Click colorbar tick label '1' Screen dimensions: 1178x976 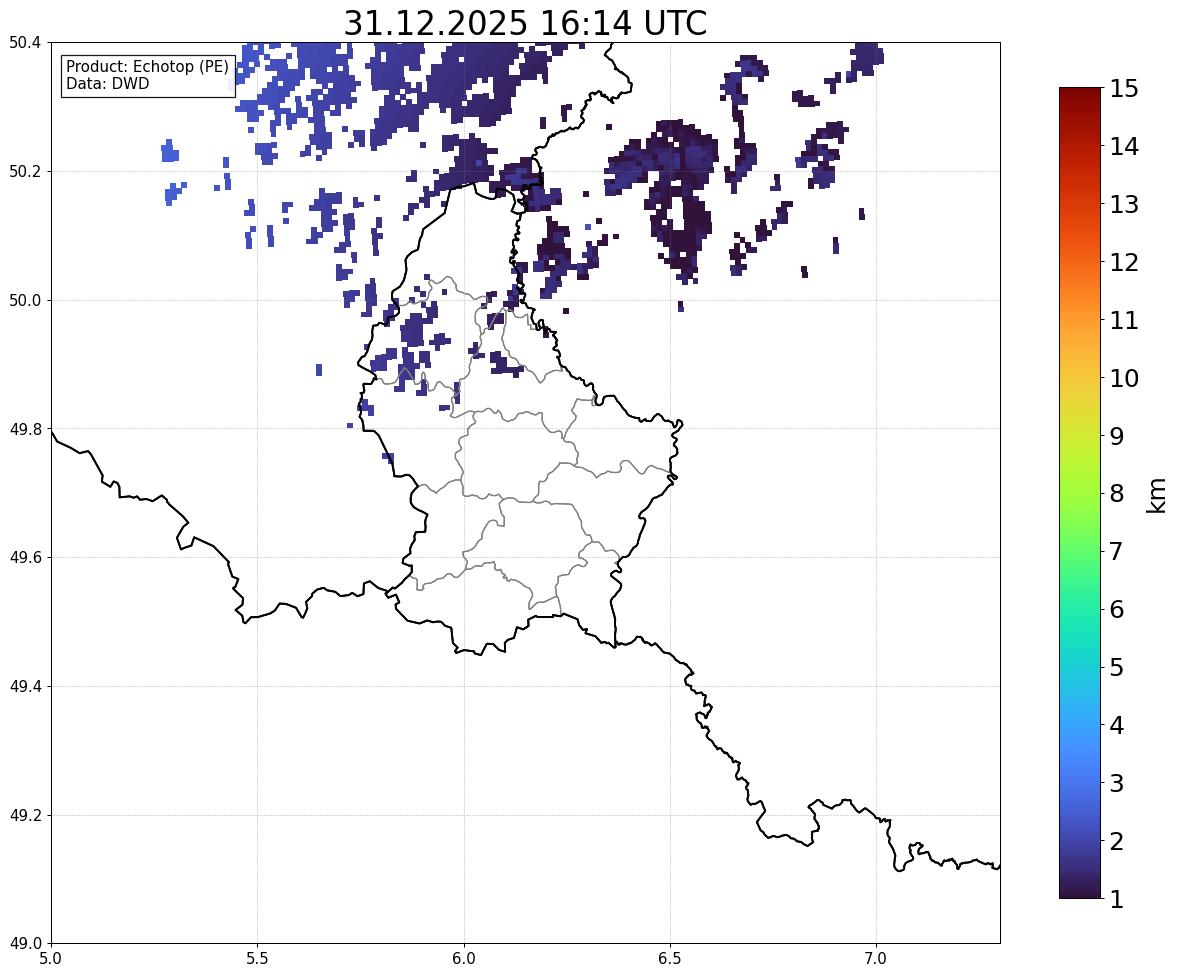click(1117, 899)
